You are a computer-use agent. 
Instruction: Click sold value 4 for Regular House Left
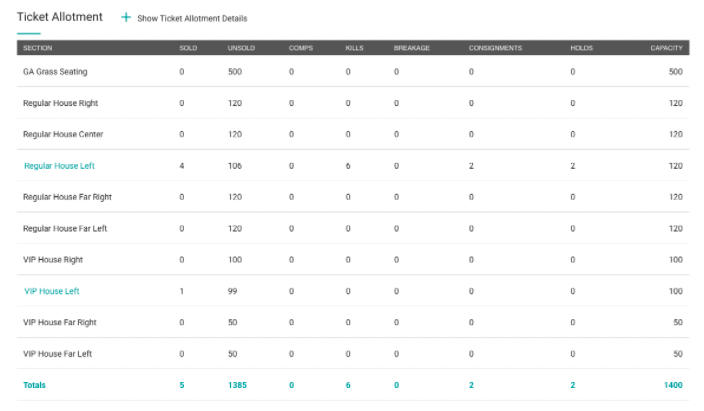coord(182,166)
